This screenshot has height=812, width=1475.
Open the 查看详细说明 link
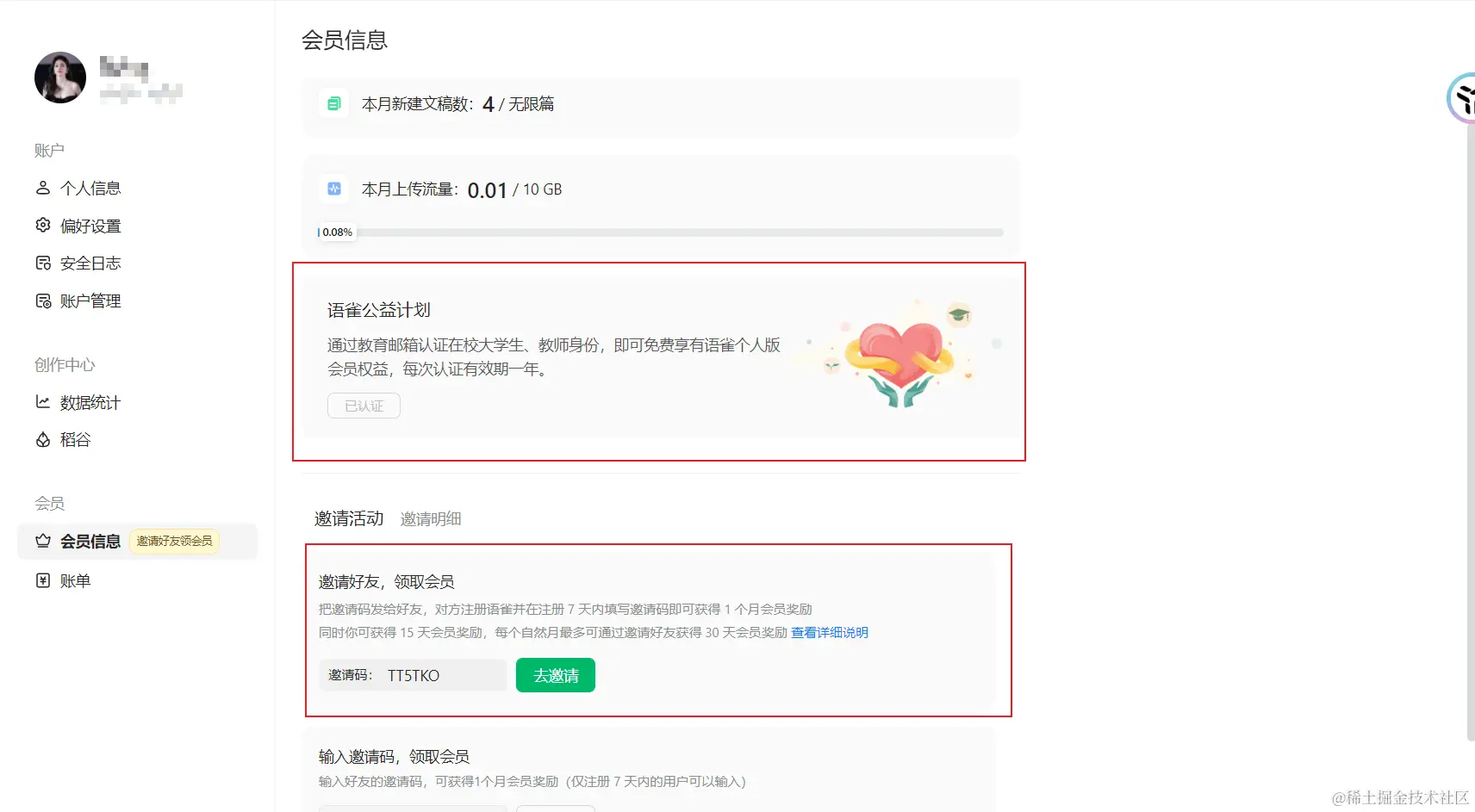click(x=830, y=633)
